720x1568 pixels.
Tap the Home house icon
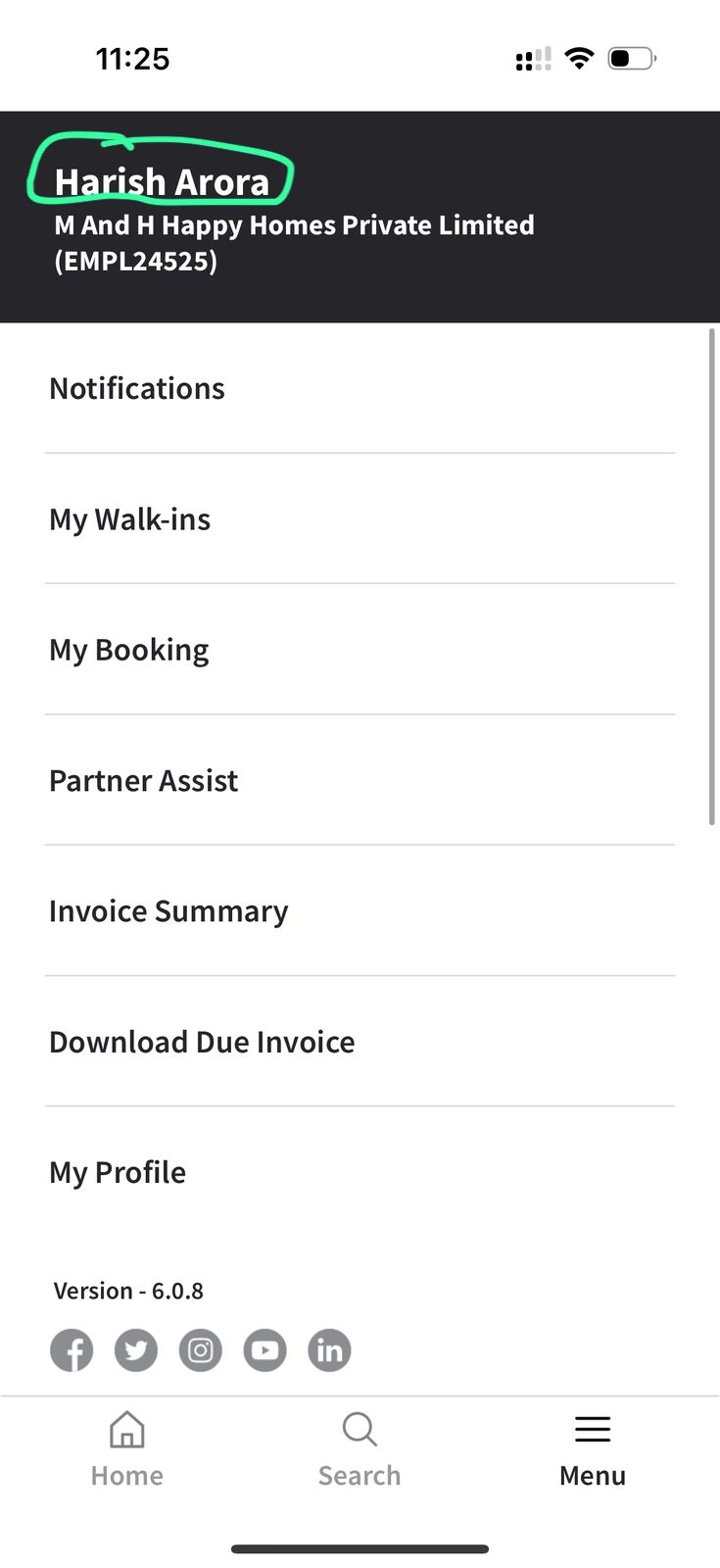tap(126, 1430)
